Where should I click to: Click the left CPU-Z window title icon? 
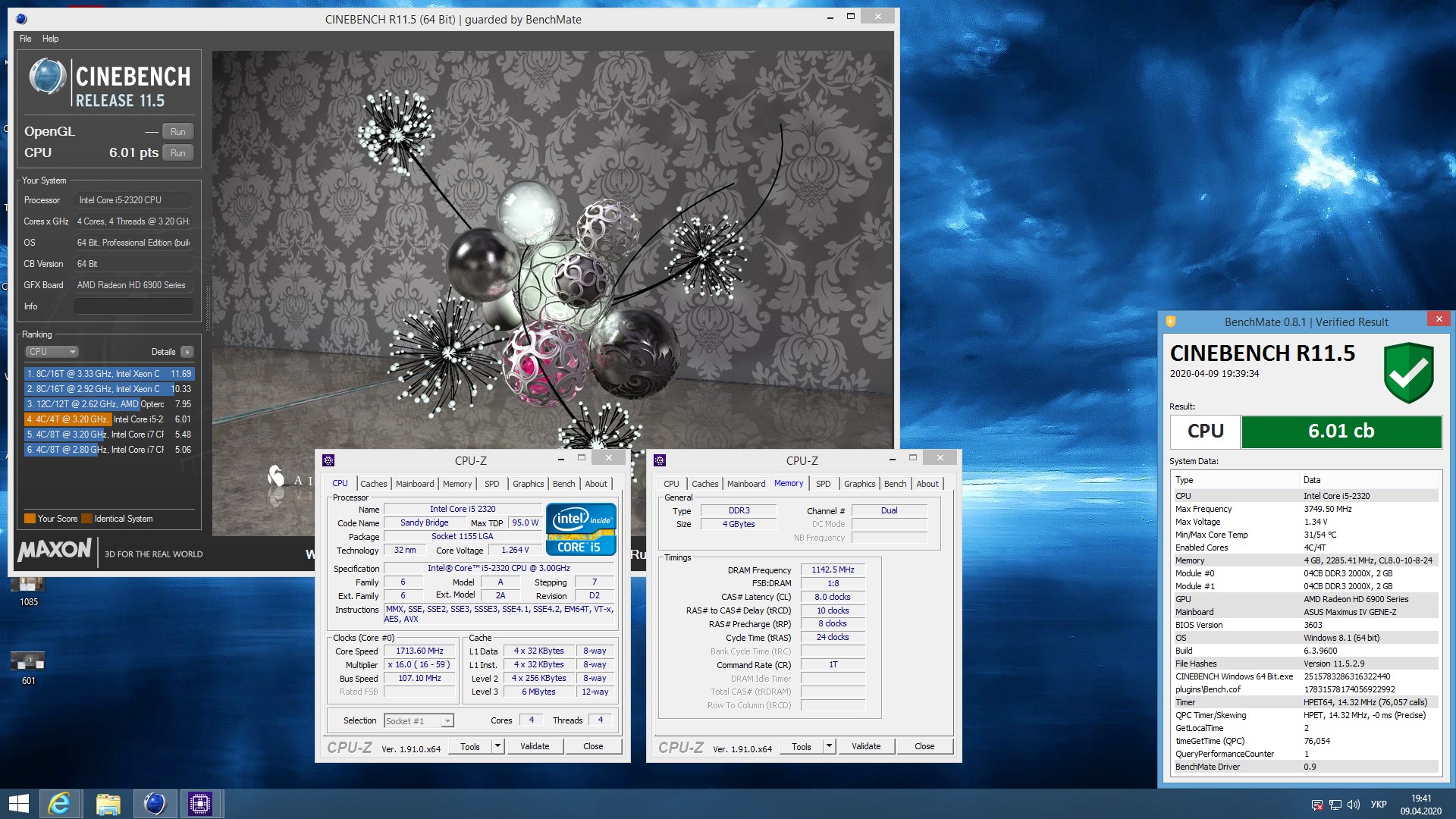pos(328,460)
